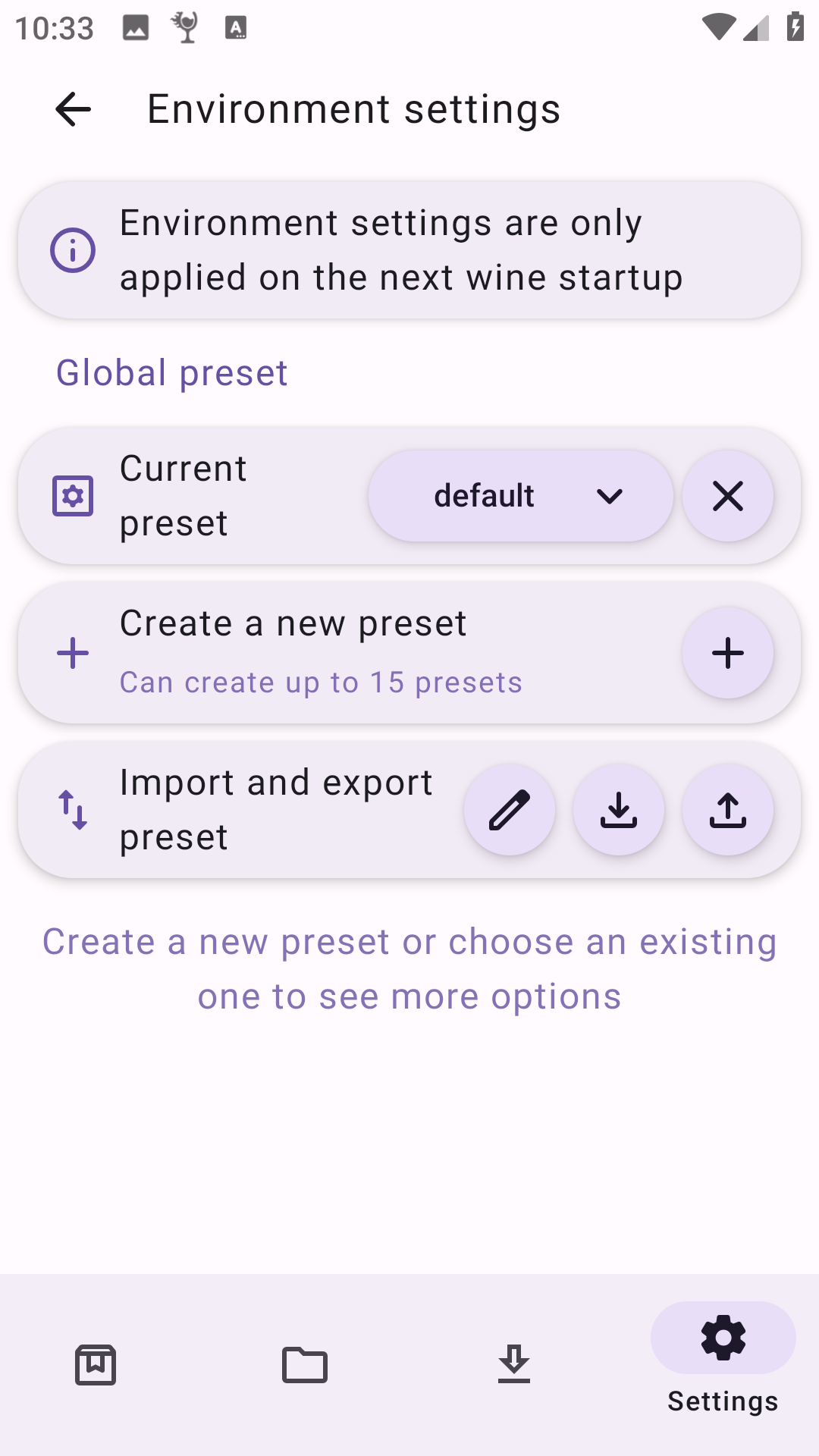Viewport: 819px width, 1456px height.
Task: Open the folder tab in the bottom navigation
Action: (305, 1365)
